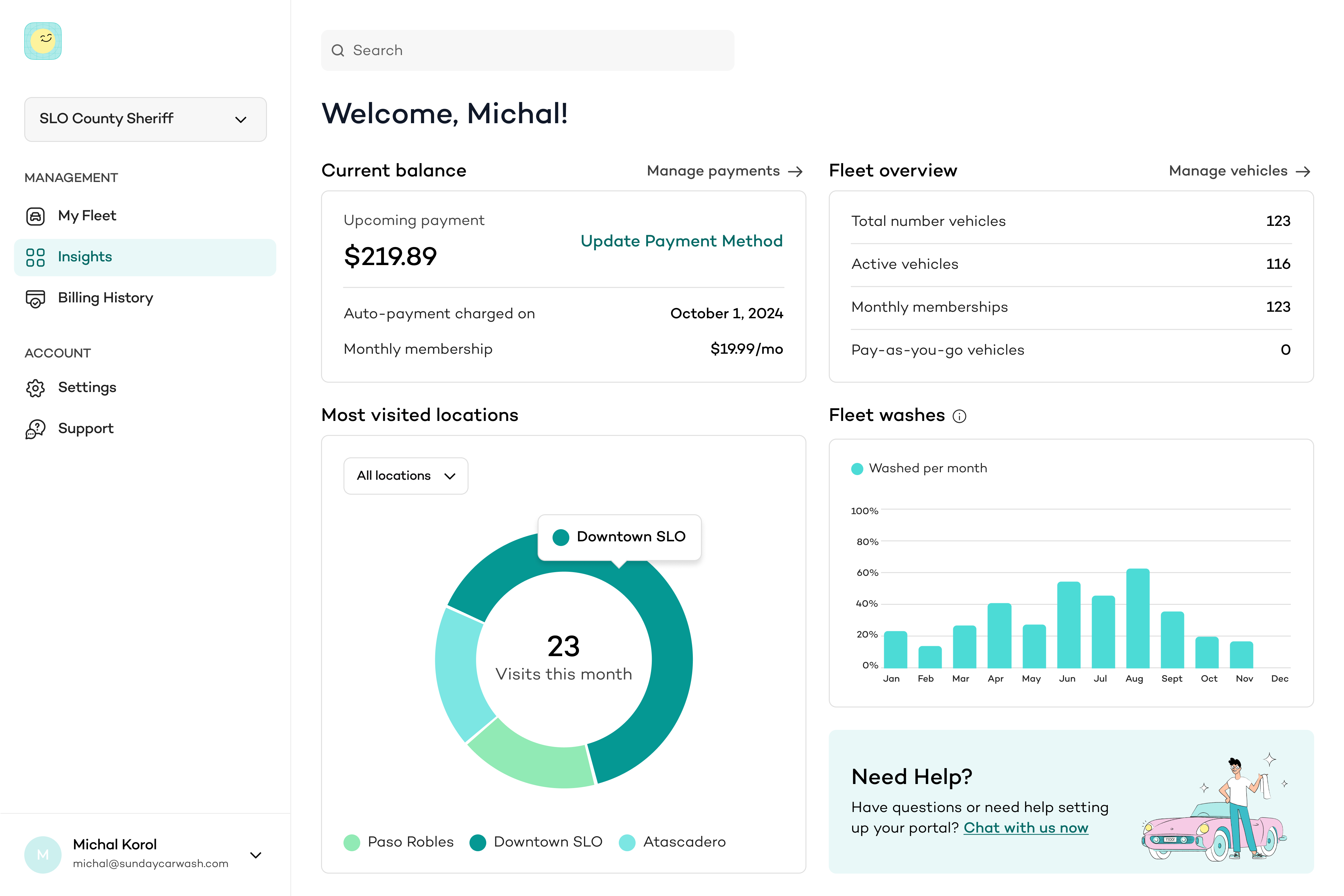Click the search magnifier icon
Viewport: 1344px width, 896px height.
tap(338, 50)
